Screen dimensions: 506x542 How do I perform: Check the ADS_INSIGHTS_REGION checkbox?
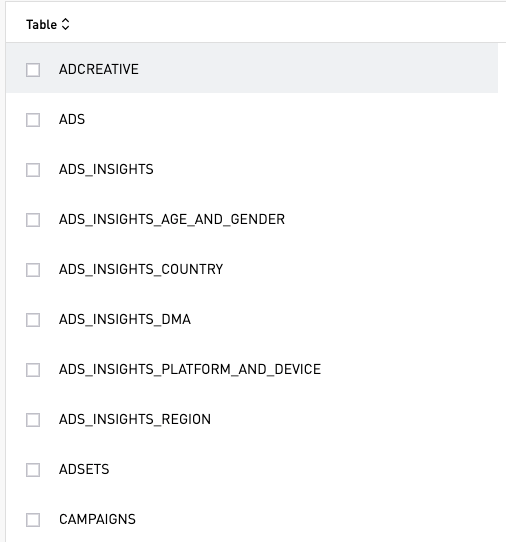(x=33, y=420)
